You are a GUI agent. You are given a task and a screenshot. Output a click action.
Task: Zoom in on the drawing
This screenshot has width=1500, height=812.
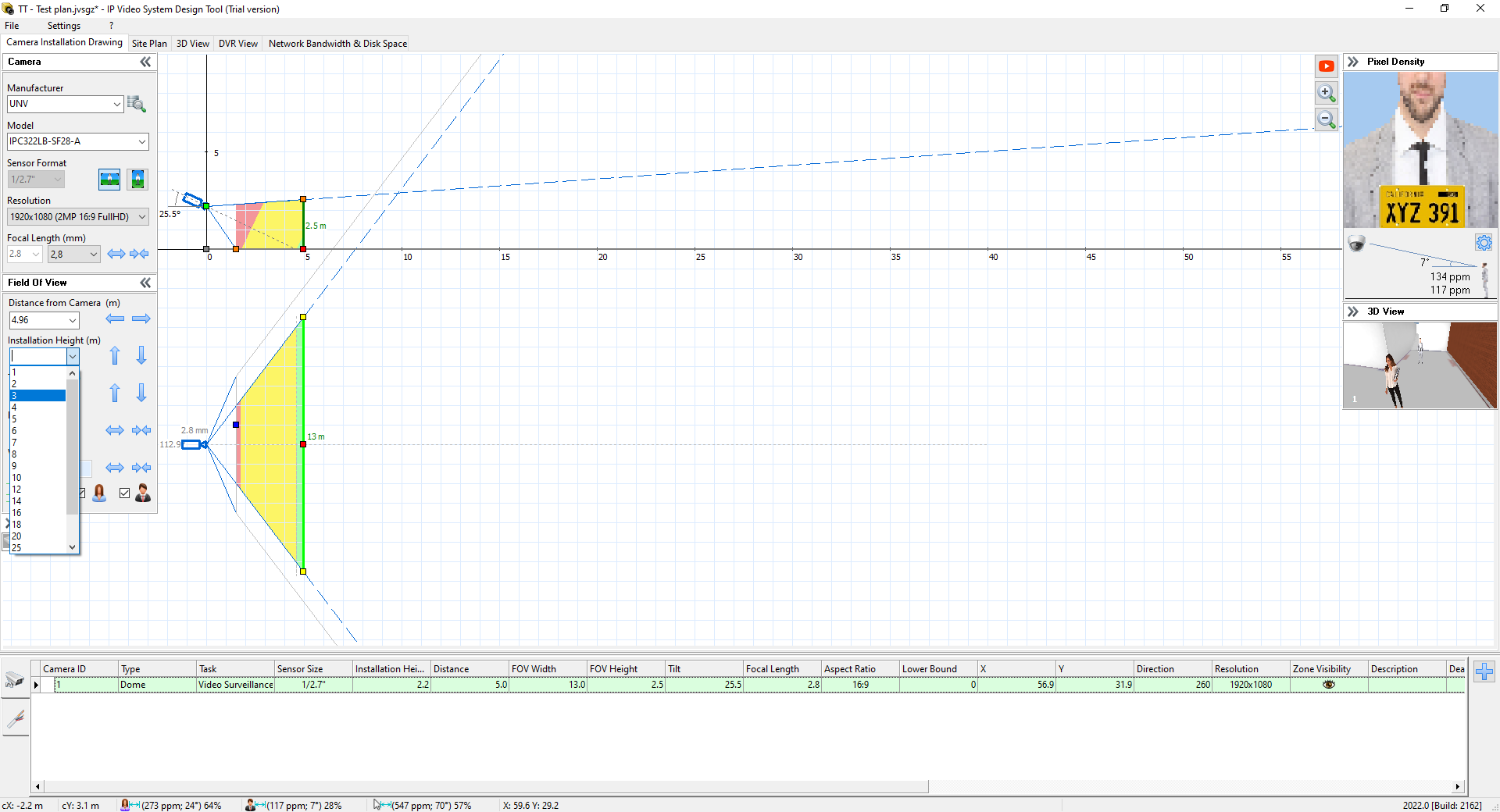pyautogui.click(x=1326, y=93)
